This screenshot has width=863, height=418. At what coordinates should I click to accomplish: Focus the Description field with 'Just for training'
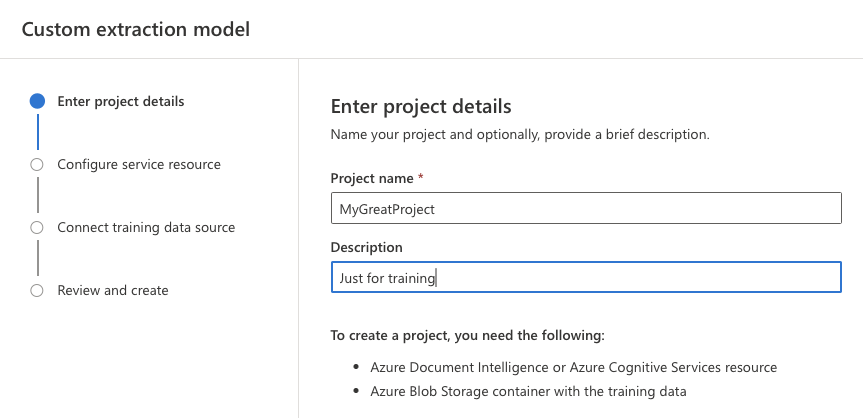(x=585, y=277)
